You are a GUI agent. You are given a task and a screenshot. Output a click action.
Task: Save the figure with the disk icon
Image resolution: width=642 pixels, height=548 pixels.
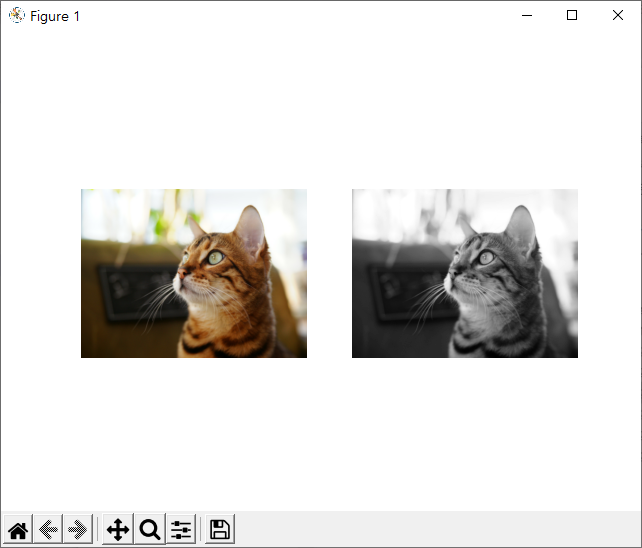point(220,530)
